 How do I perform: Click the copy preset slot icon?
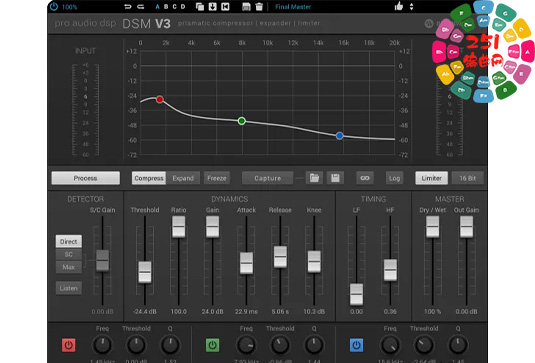[x=200, y=6]
